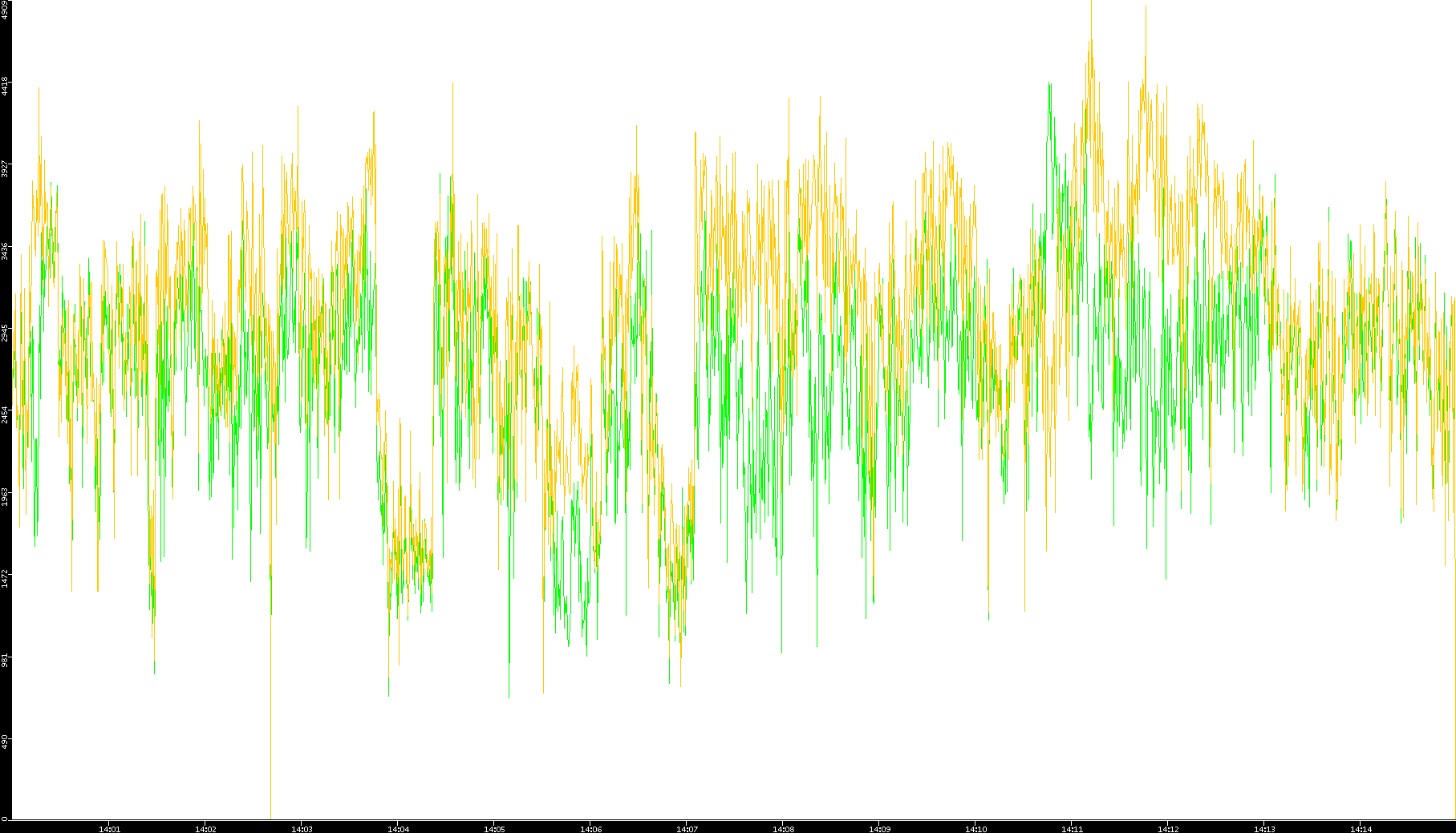Select the 3436 value axis label
Screen dimensions: 1456x833
[x=5, y=251]
